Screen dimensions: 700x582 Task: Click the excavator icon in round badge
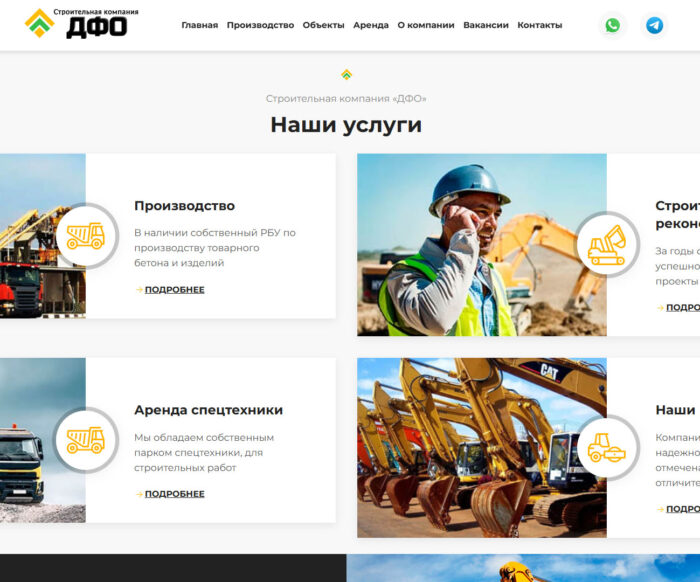607,244
